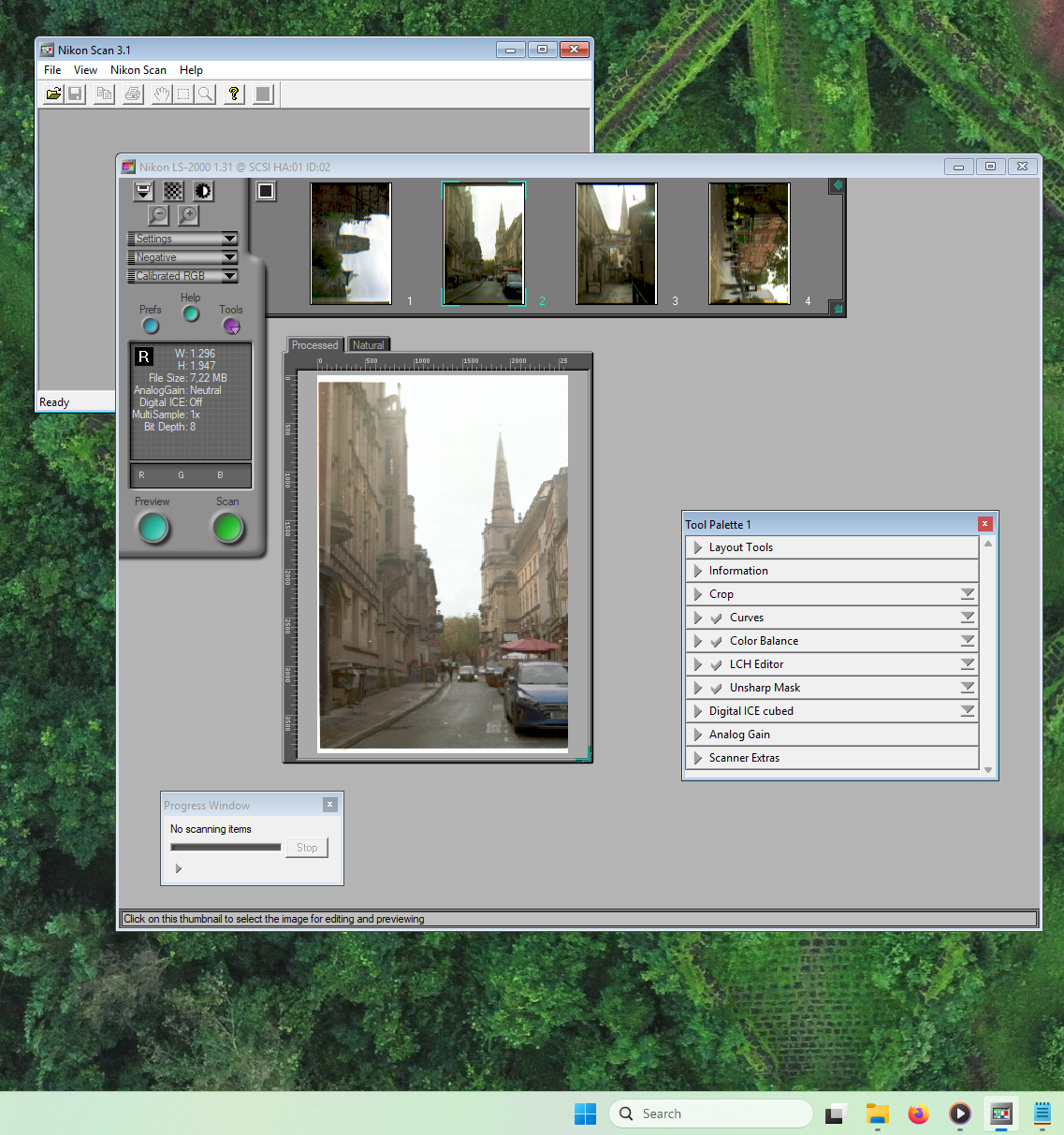1064x1135 pixels.
Task: Open the Settings dropdown
Action: pyautogui.click(x=182, y=239)
